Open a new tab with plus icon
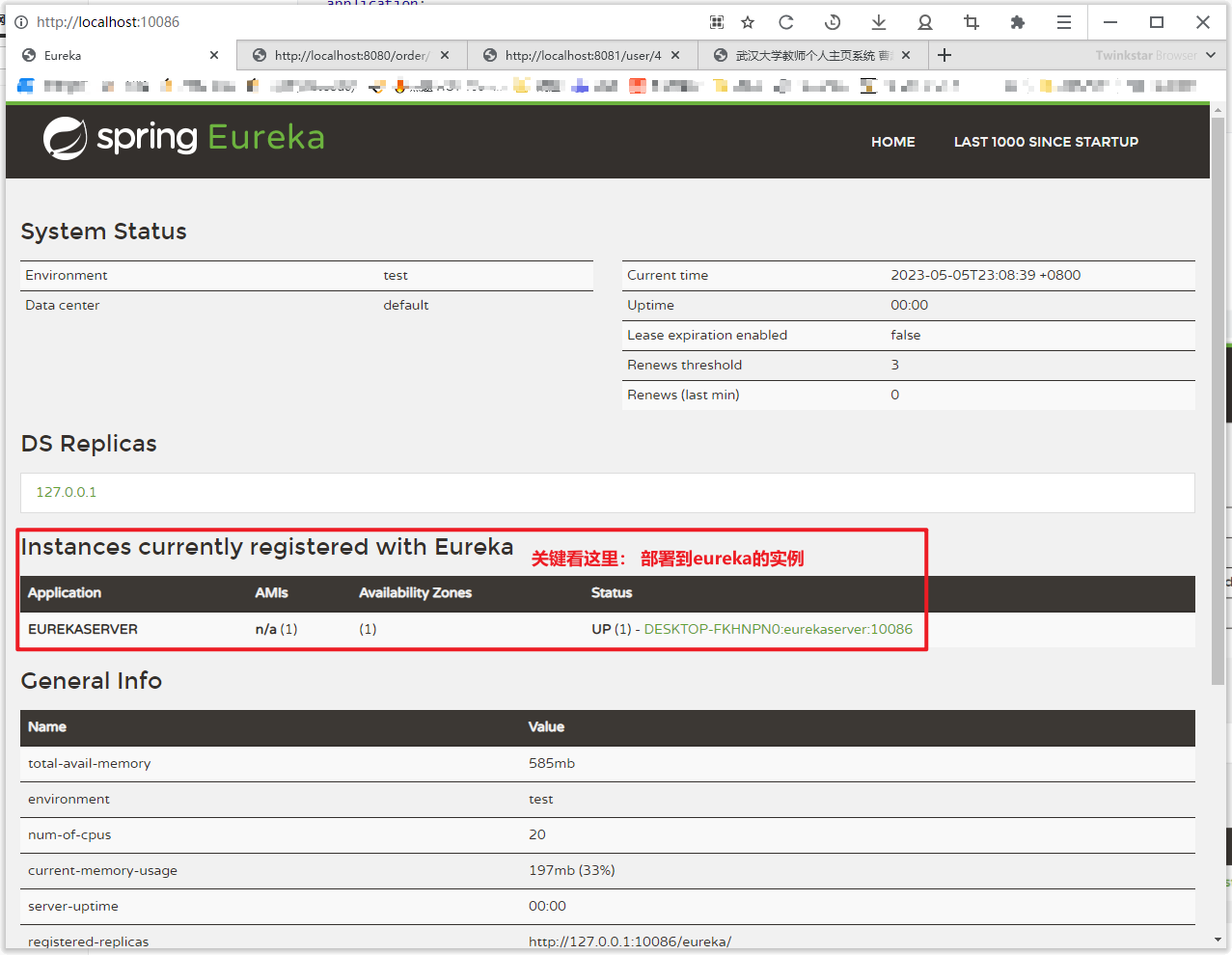This screenshot has height=955, width=1232. click(945, 55)
